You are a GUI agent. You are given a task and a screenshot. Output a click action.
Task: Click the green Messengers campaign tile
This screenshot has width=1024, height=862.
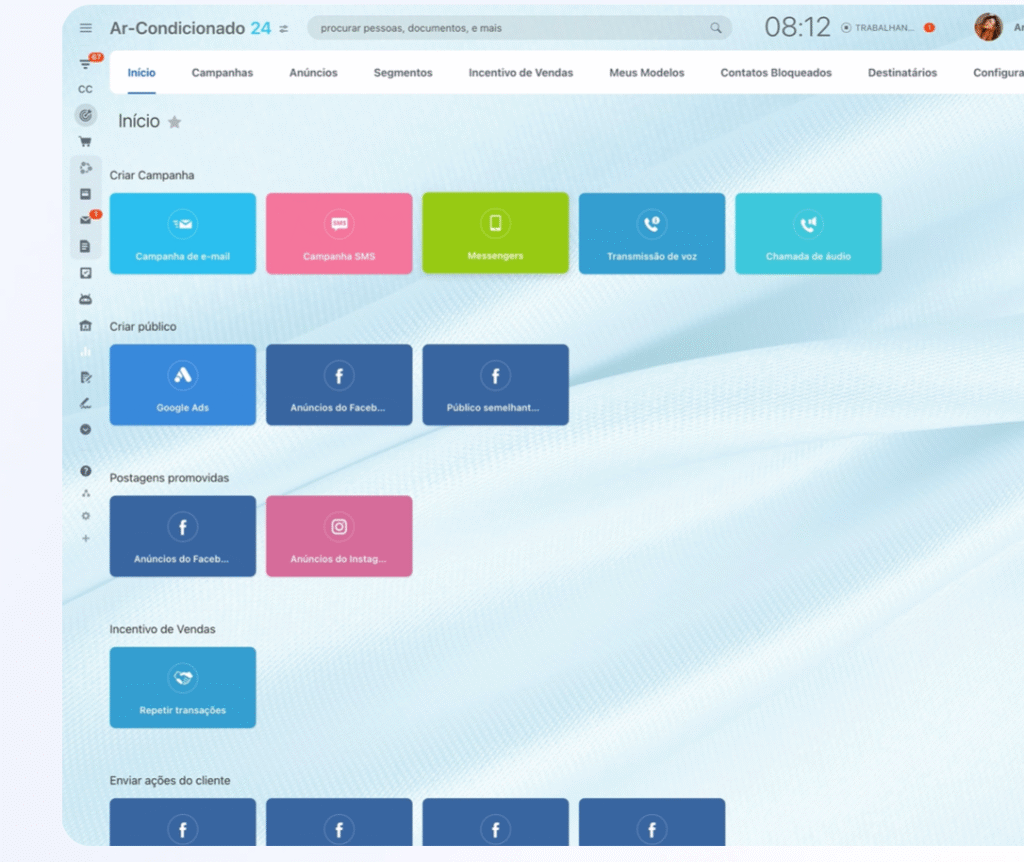pyautogui.click(x=495, y=233)
